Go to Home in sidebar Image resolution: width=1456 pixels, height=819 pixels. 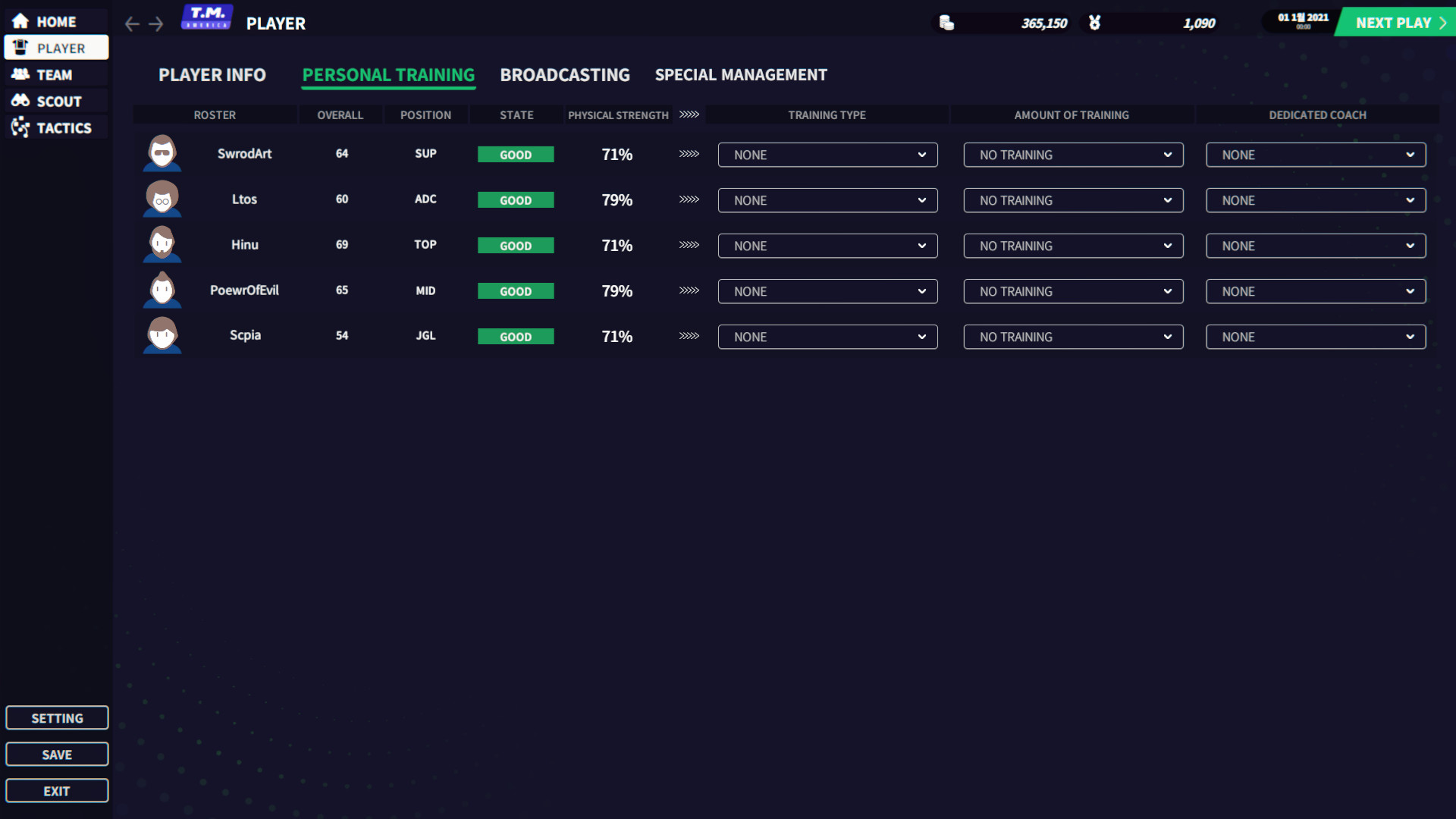(x=56, y=21)
